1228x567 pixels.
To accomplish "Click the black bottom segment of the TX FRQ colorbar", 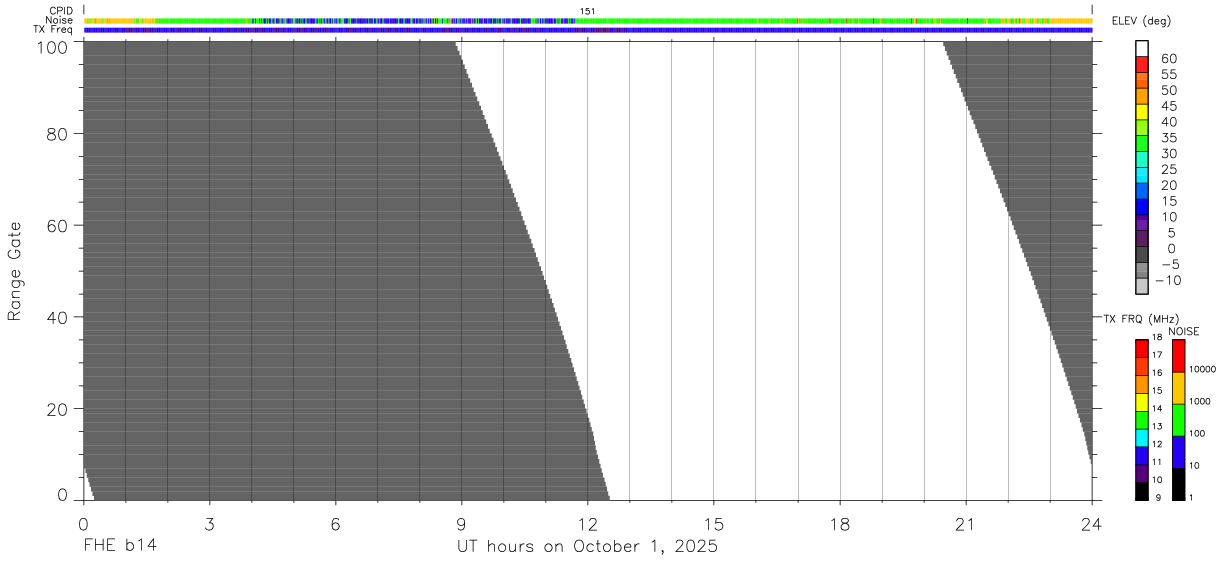I will 1142,492.
